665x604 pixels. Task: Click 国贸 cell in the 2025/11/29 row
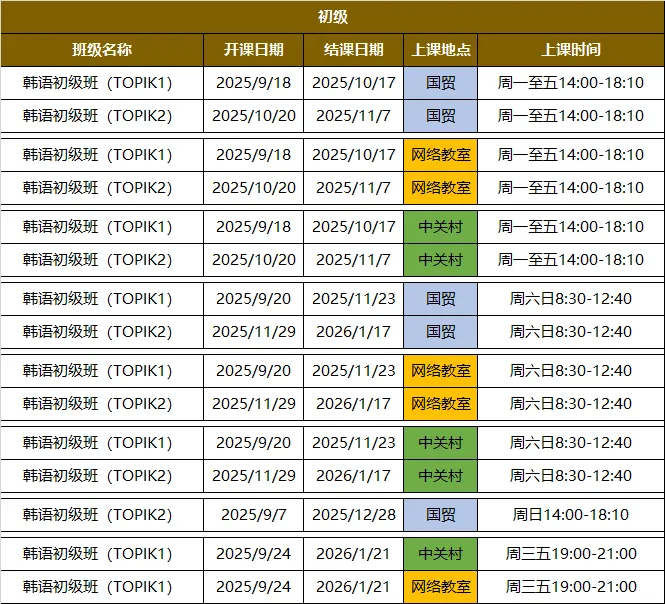(x=441, y=332)
